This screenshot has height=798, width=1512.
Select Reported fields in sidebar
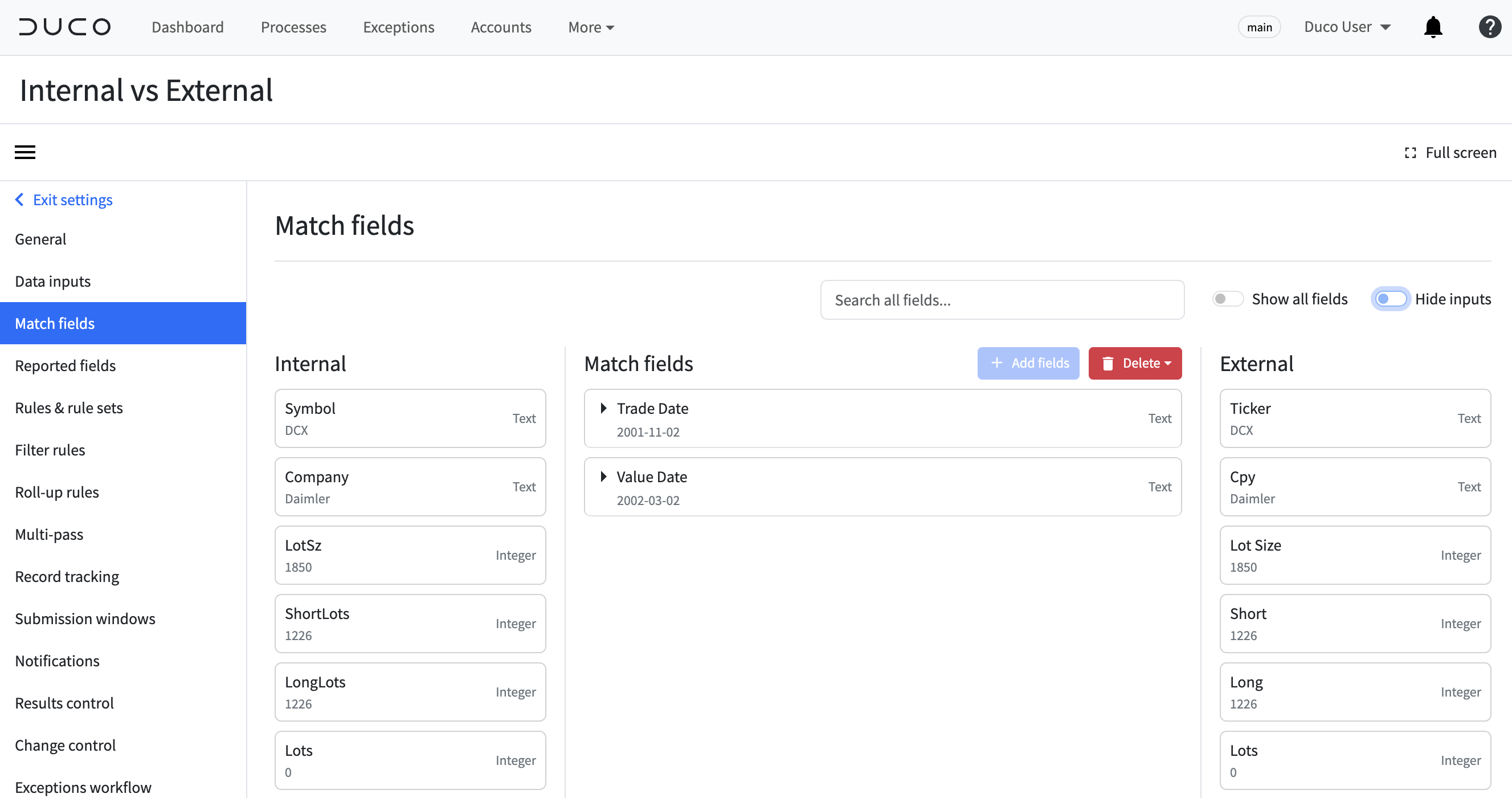(65, 365)
